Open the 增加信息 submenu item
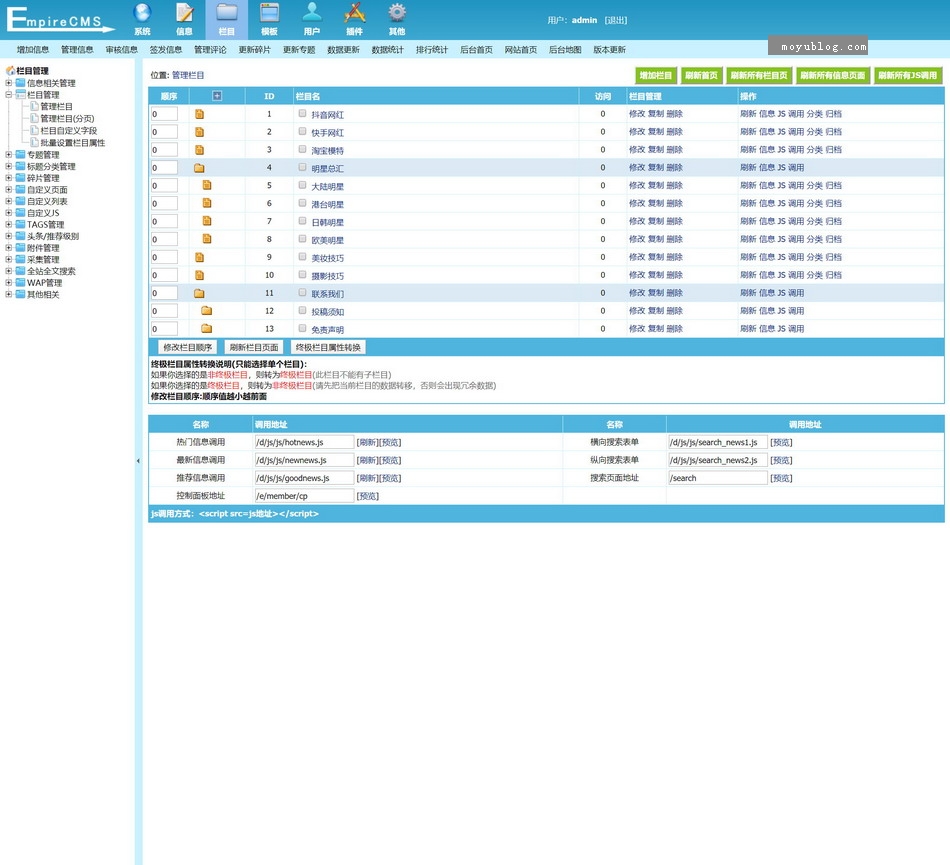Viewport: 950px width, 865px height. [33, 50]
